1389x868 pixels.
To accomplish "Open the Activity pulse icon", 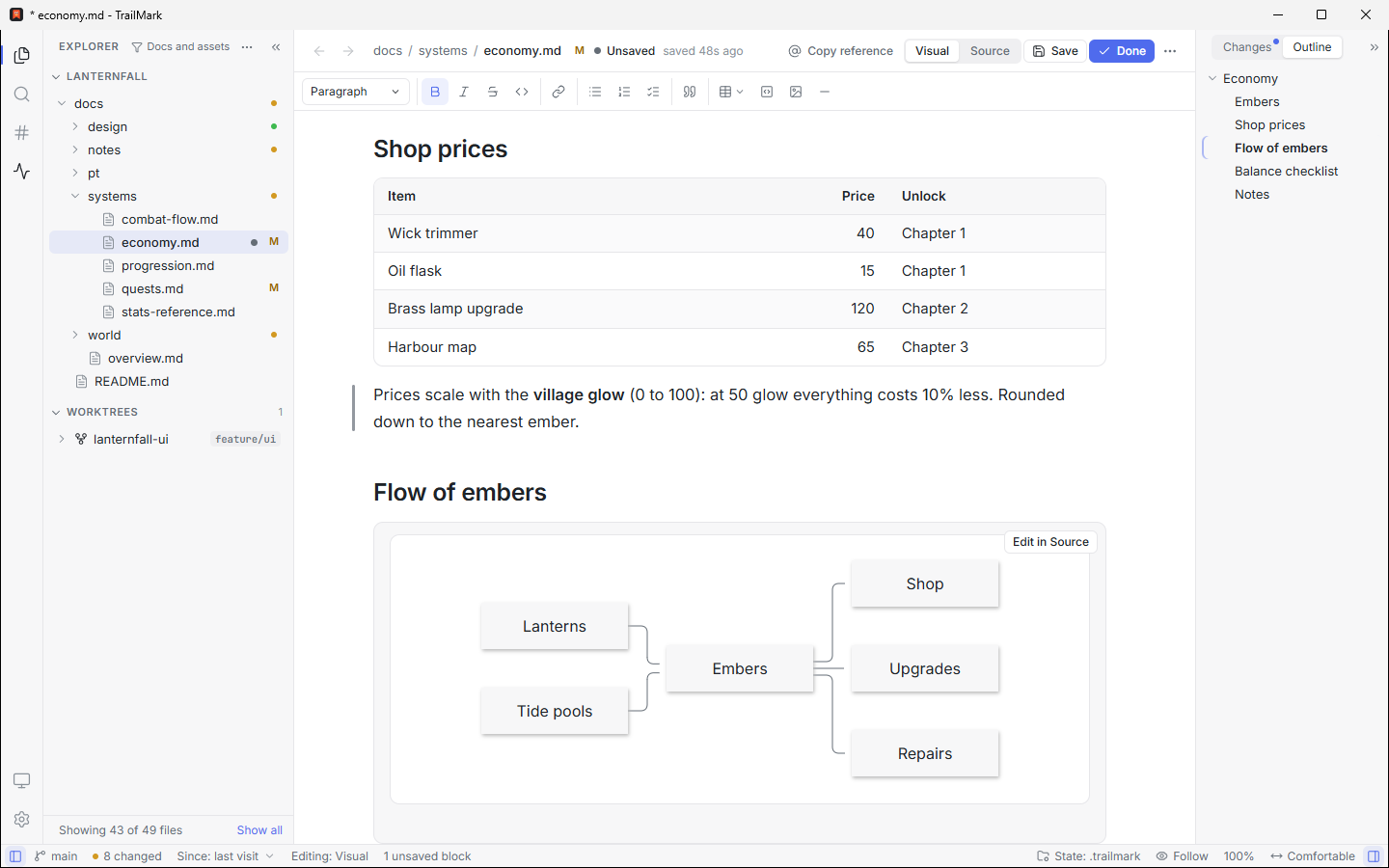I will [x=21, y=172].
